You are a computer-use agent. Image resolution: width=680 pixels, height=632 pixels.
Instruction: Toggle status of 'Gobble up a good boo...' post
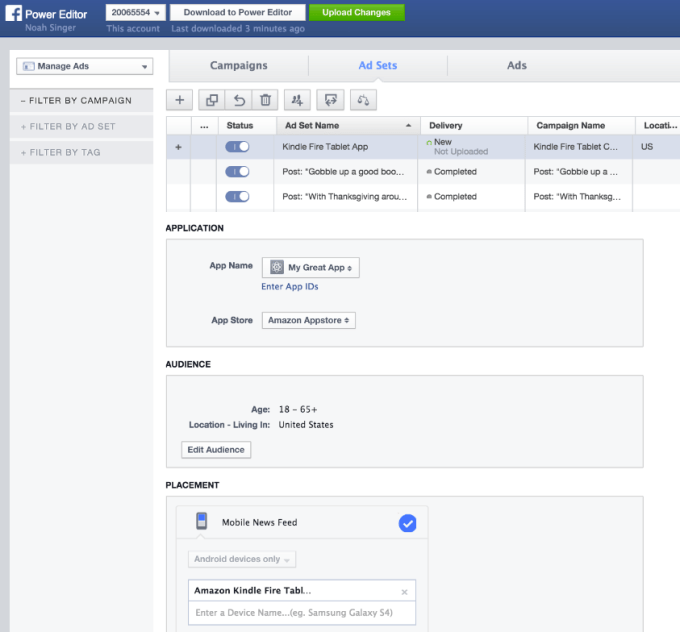[x=238, y=172]
